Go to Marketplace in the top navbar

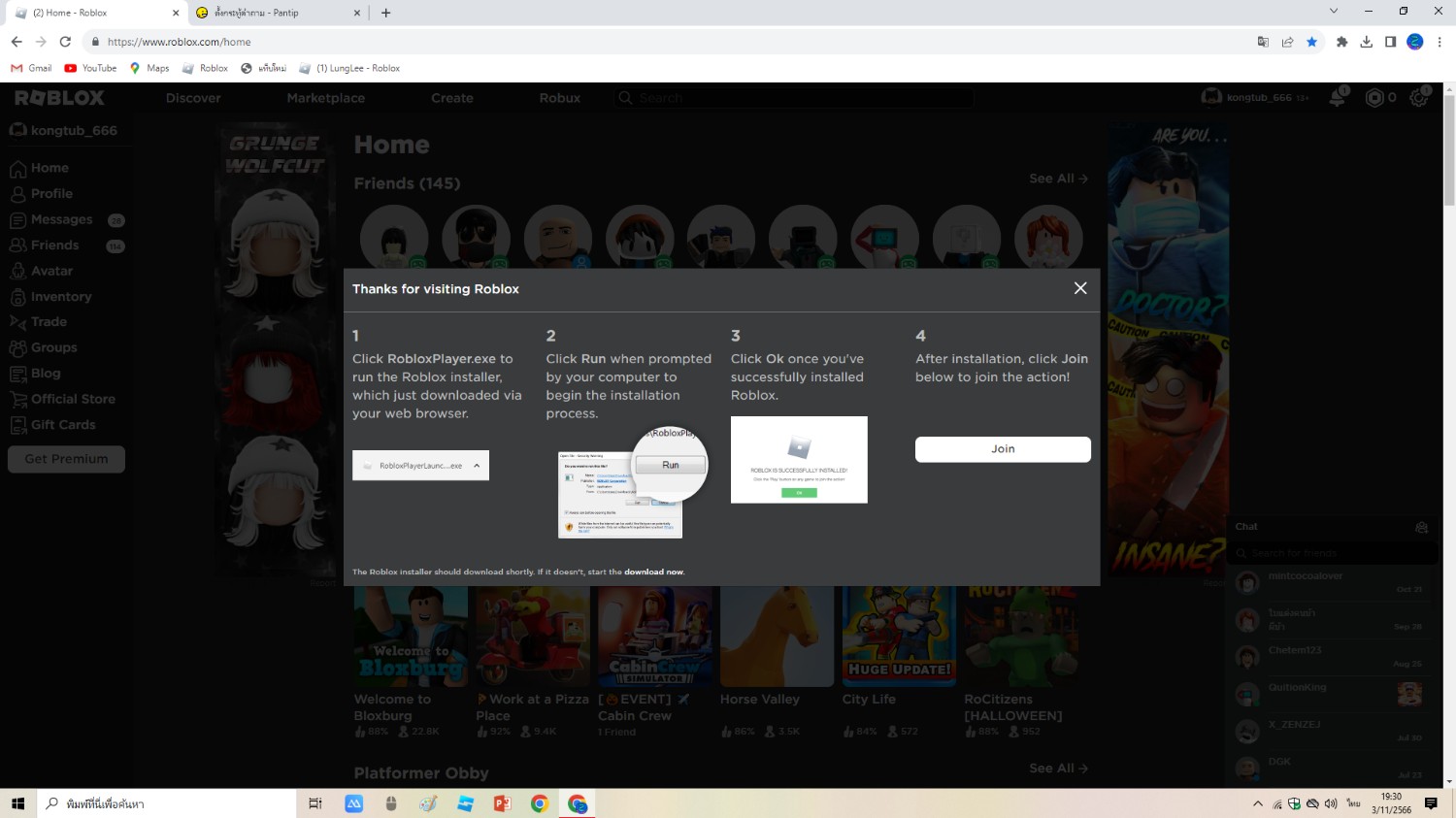326,98
